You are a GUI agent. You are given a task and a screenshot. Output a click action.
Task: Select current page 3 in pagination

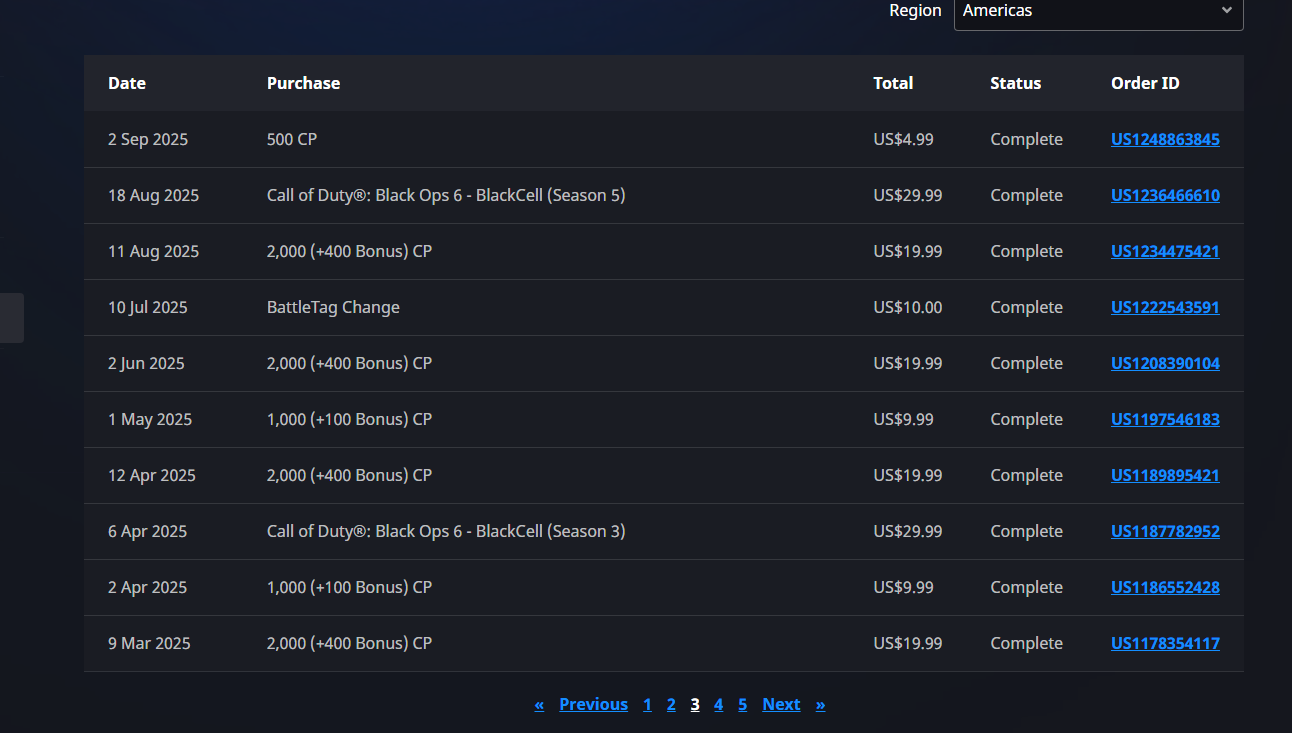click(695, 704)
